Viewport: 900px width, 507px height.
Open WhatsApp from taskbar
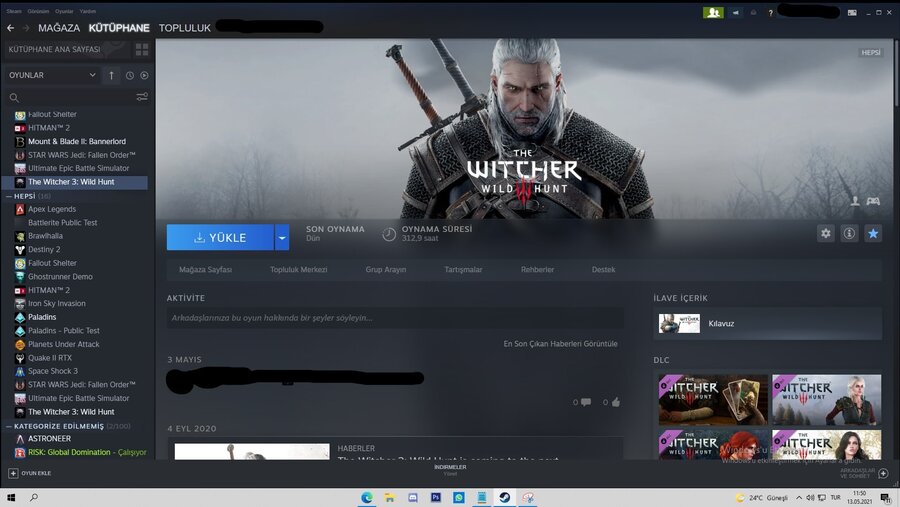point(459,497)
